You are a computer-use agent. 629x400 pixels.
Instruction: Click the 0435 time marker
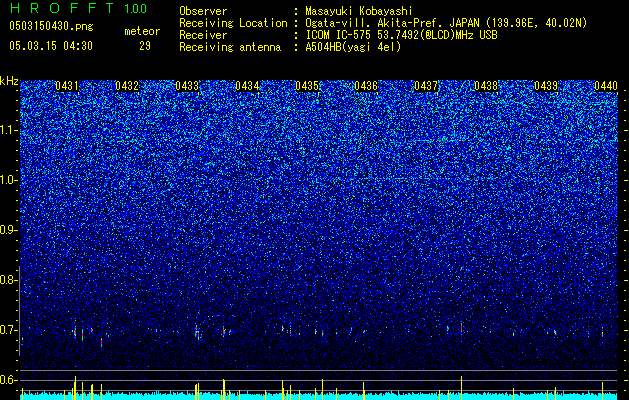tap(306, 86)
